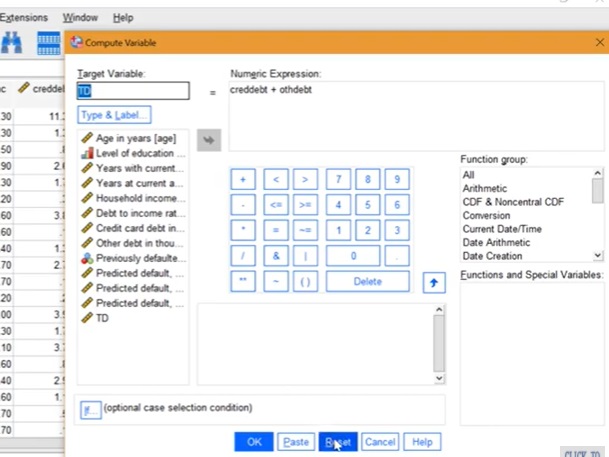This screenshot has height=457, width=609.
Task: Click the parentheses () key
Action: pyautogui.click(x=305, y=281)
